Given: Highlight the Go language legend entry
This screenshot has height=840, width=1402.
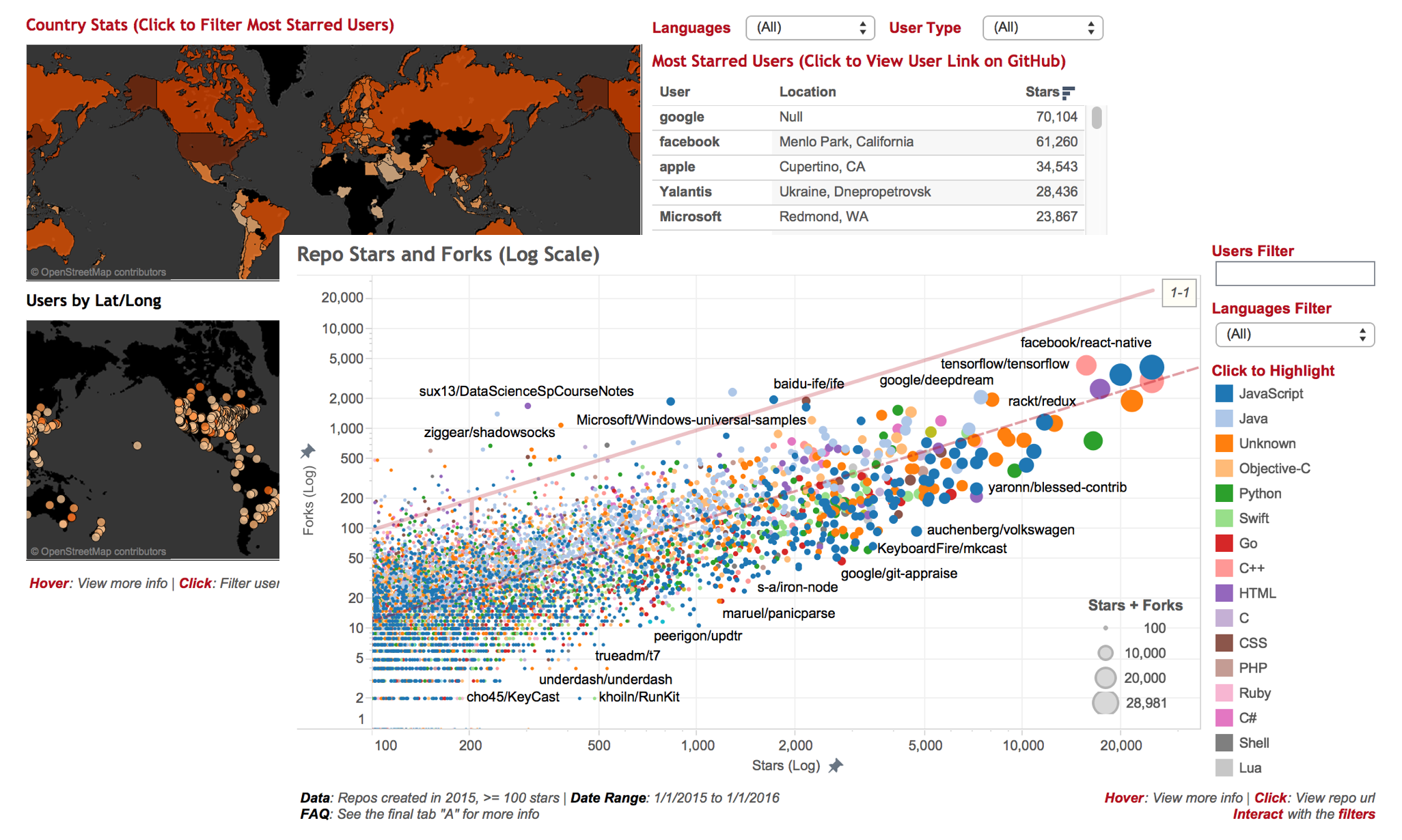Looking at the screenshot, I should (x=1248, y=544).
